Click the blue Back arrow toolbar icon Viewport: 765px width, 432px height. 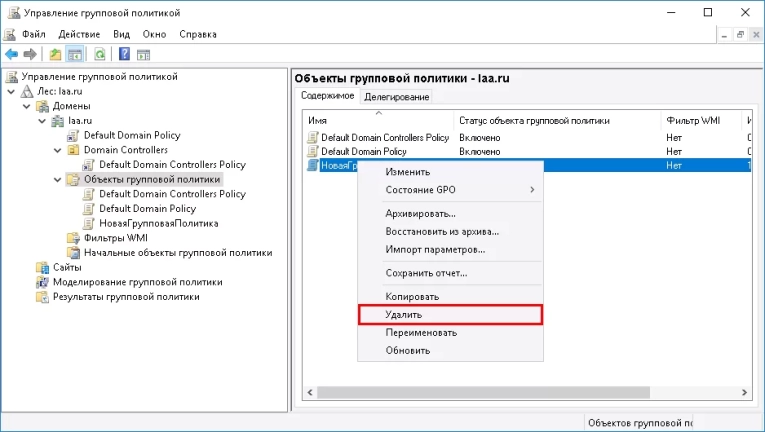tap(11, 54)
